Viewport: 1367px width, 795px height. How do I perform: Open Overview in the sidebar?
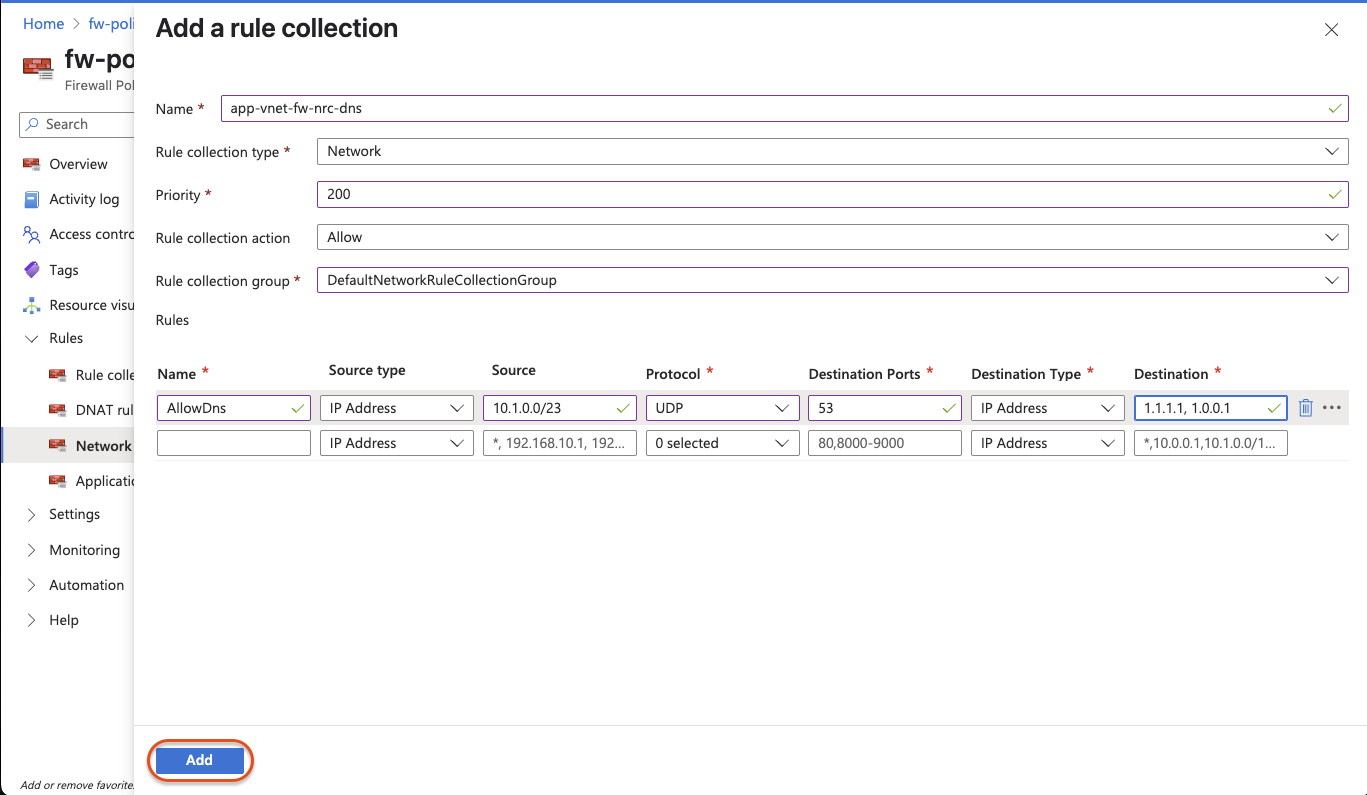pyautogui.click(x=78, y=164)
